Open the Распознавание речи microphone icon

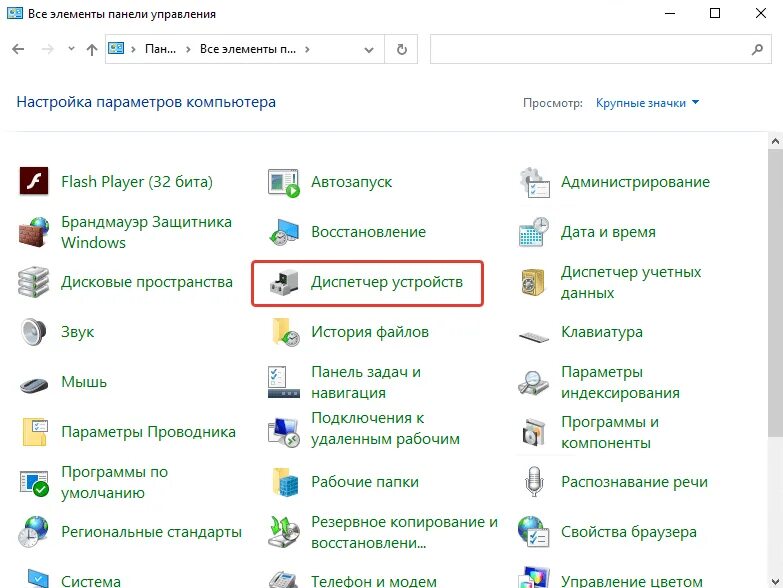(534, 482)
